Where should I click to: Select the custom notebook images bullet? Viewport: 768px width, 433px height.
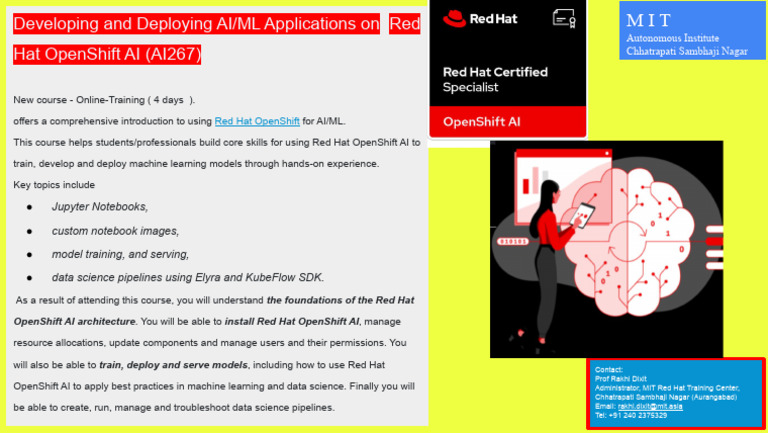(x=115, y=231)
